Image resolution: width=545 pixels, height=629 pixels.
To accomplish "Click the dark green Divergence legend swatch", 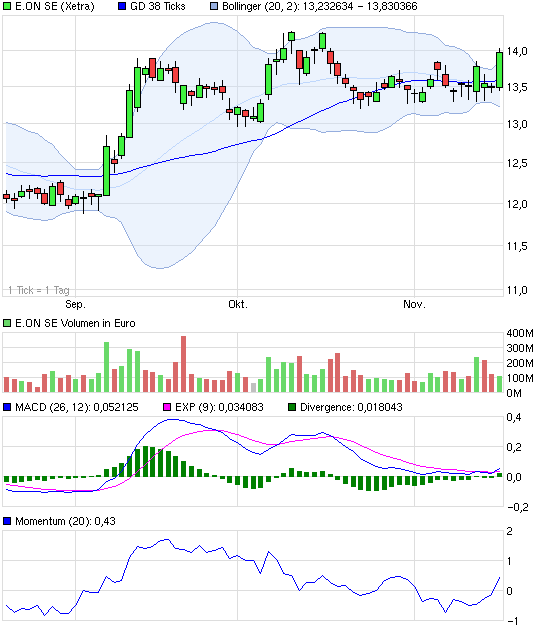I will tap(292, 407).
